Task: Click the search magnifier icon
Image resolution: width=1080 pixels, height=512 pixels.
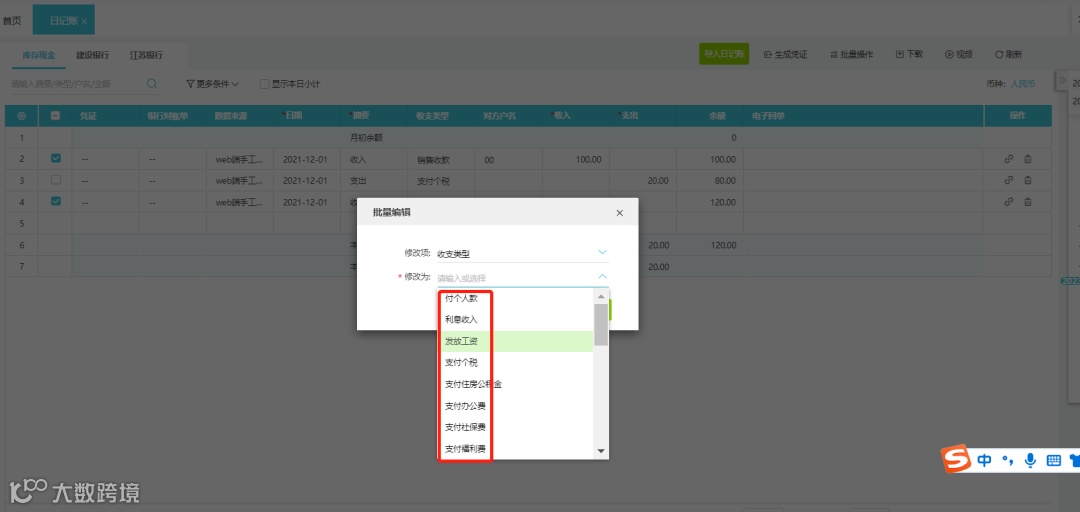Action: coord(152,83)
